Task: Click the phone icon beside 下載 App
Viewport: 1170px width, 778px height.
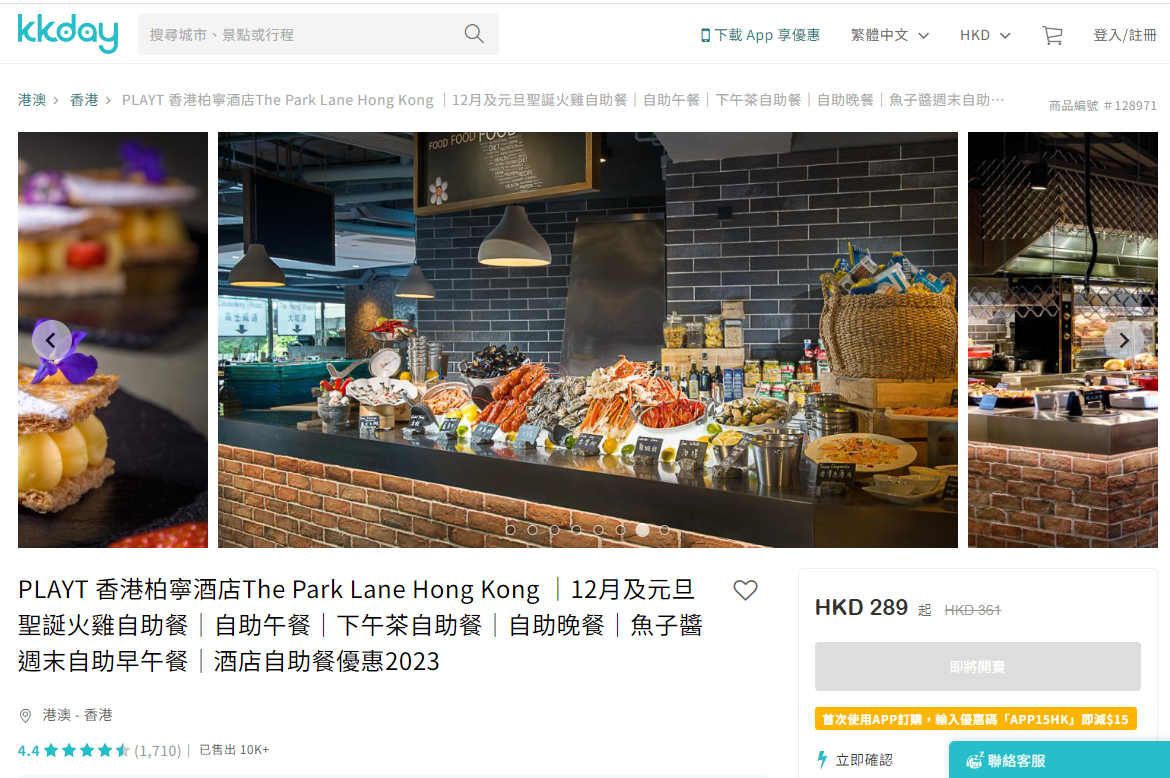Action: pos(705,35)
